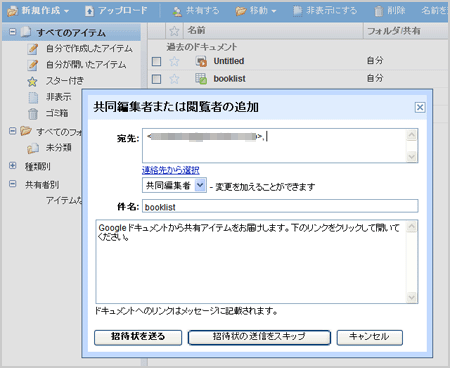Check the checkbox for Untitled
The width and height of the screenshot is (450, 368).
[156, 61]
